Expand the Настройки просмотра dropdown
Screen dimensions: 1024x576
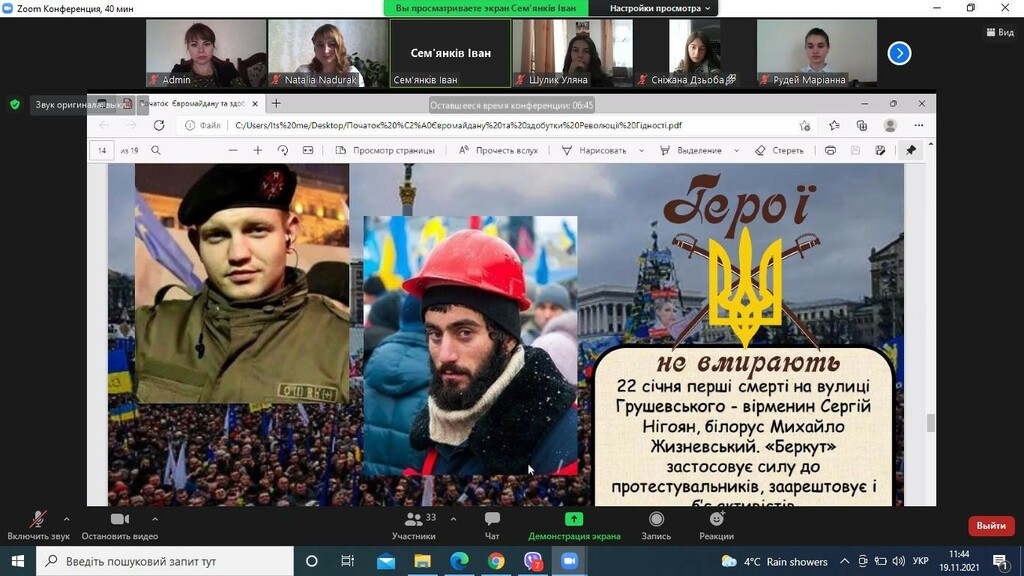pos(660,8)
